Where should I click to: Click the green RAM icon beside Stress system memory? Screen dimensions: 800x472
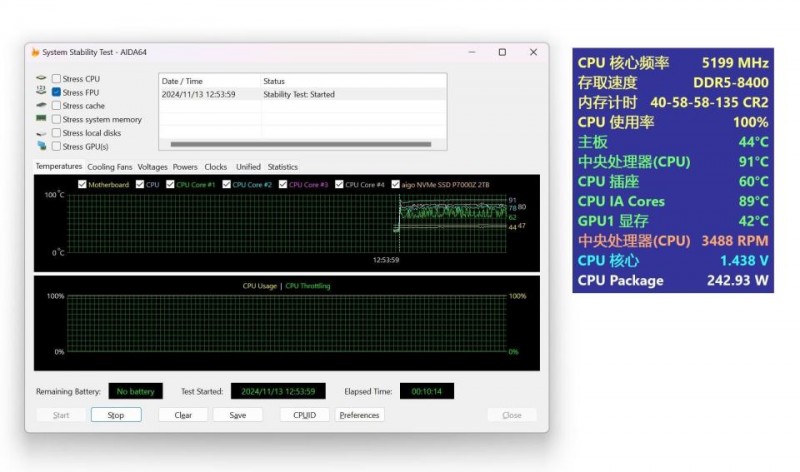tap(41, 119)
